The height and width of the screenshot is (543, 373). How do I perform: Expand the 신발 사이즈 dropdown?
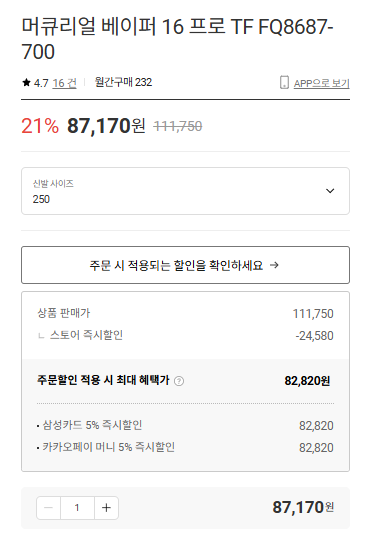coord(185,191)
